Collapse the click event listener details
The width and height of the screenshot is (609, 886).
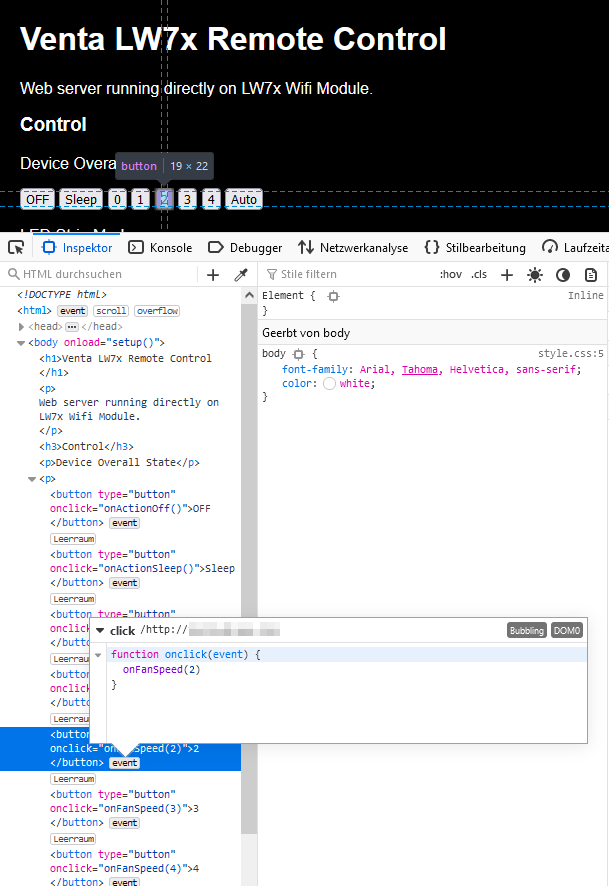99,631
